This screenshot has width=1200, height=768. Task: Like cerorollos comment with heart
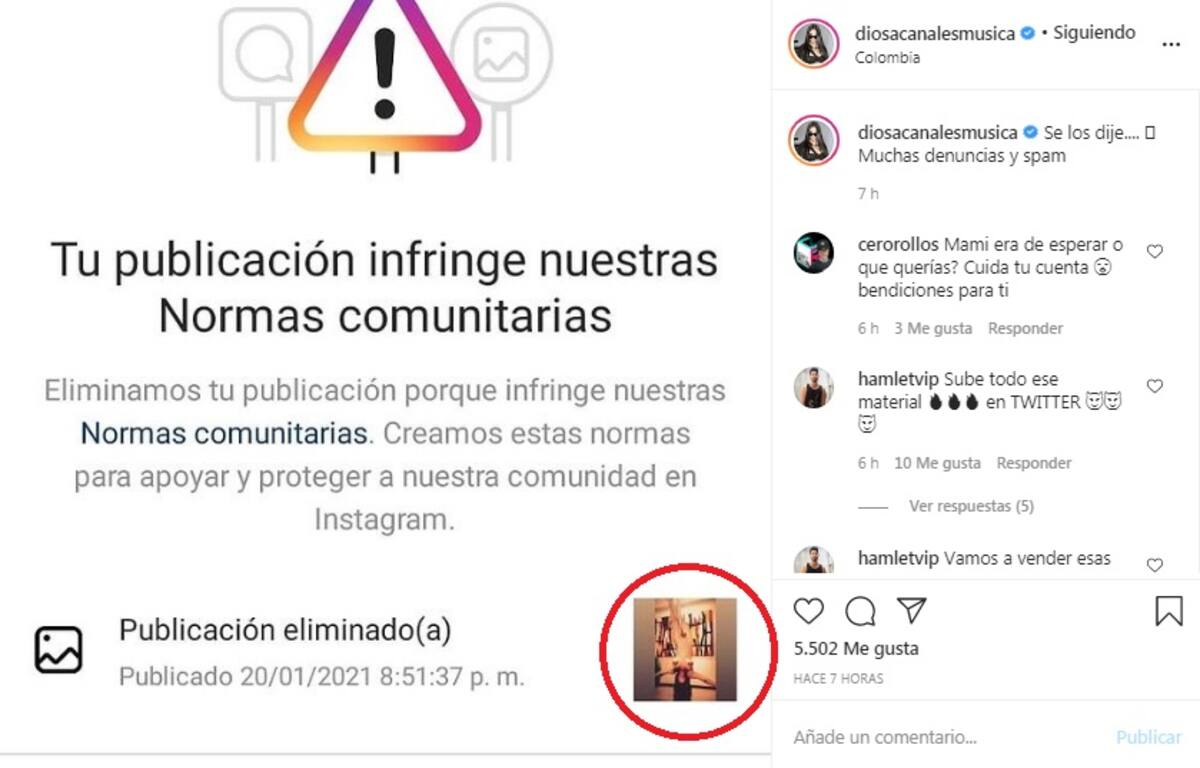pos(1155,252)
